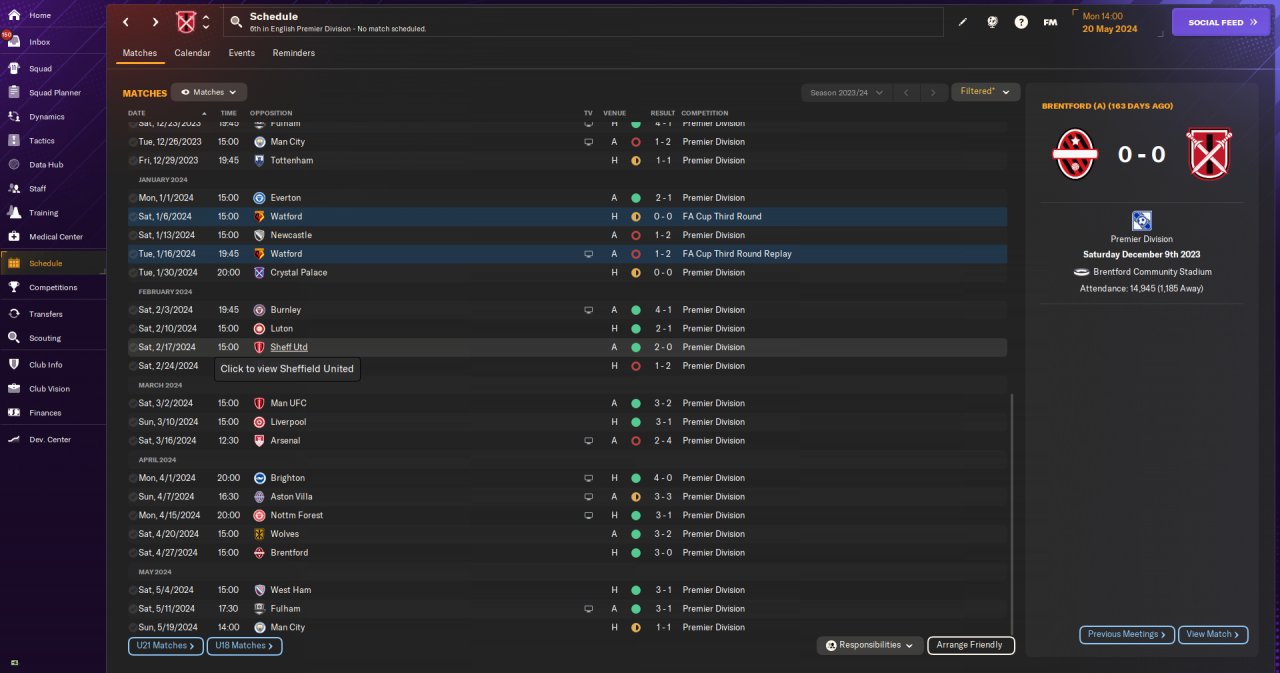Open the Filtered dropdown
Screen dimensions: 1280x673
click(985, 92)
